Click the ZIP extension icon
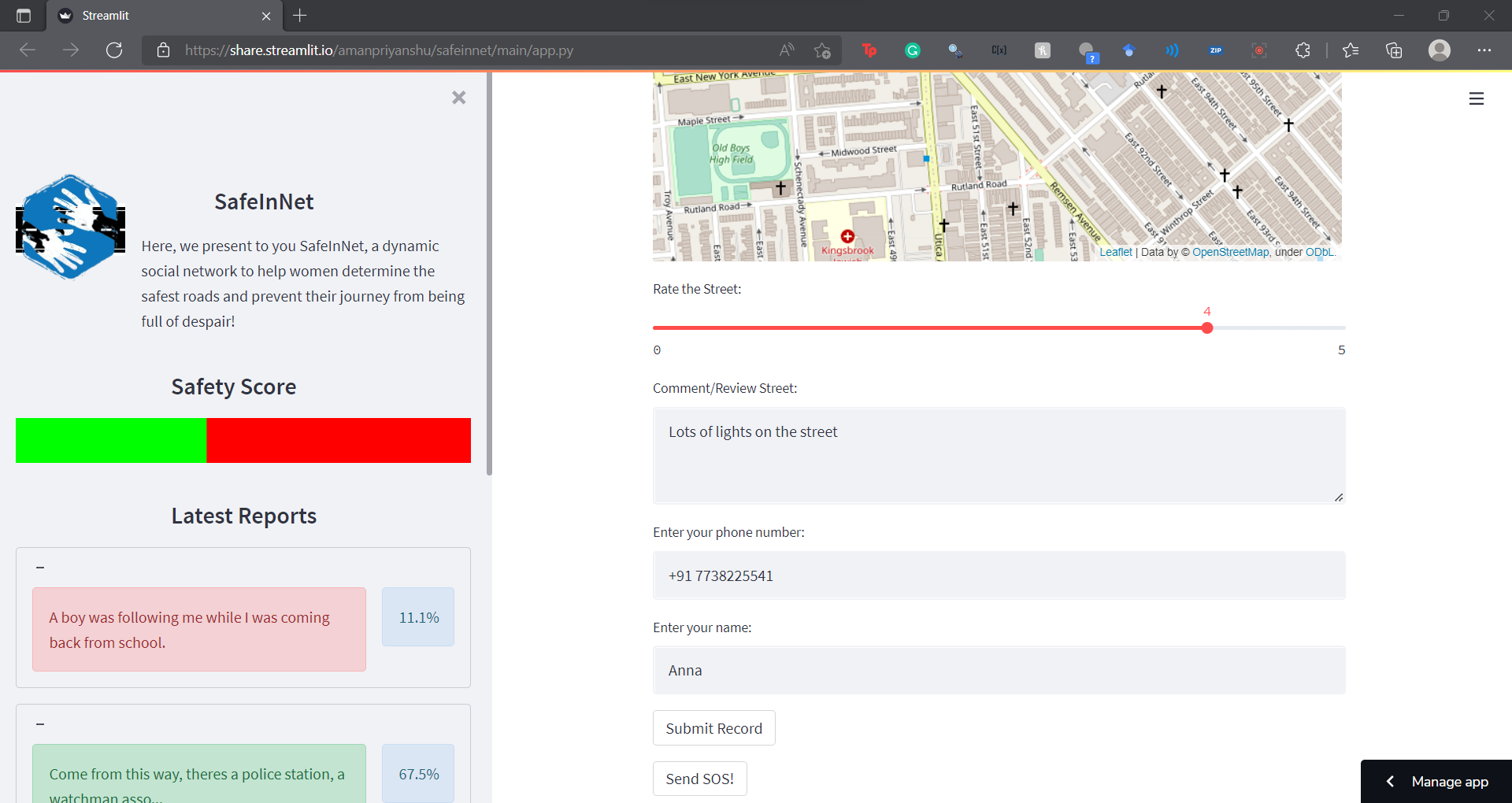This screenshot has width=1512, height=803. [x=1216, y=50]
